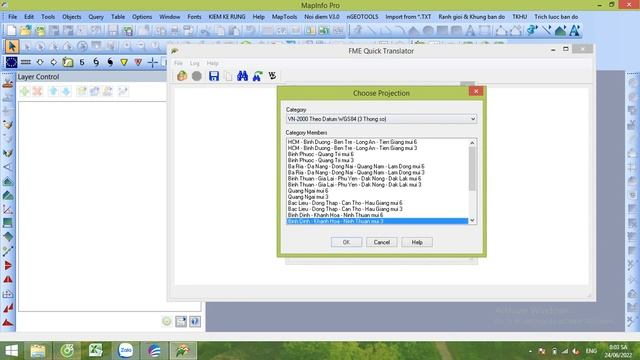This screenshot has width=640, height=360.
Task: Click the blue floppy Save icon in FME
Action: pos(214,76)
